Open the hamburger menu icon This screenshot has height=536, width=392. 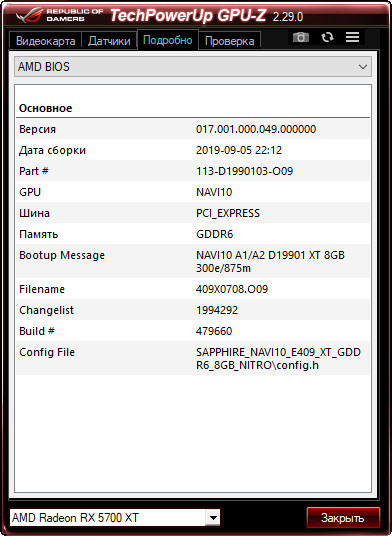pyautogui.click(x=352, y=37)
